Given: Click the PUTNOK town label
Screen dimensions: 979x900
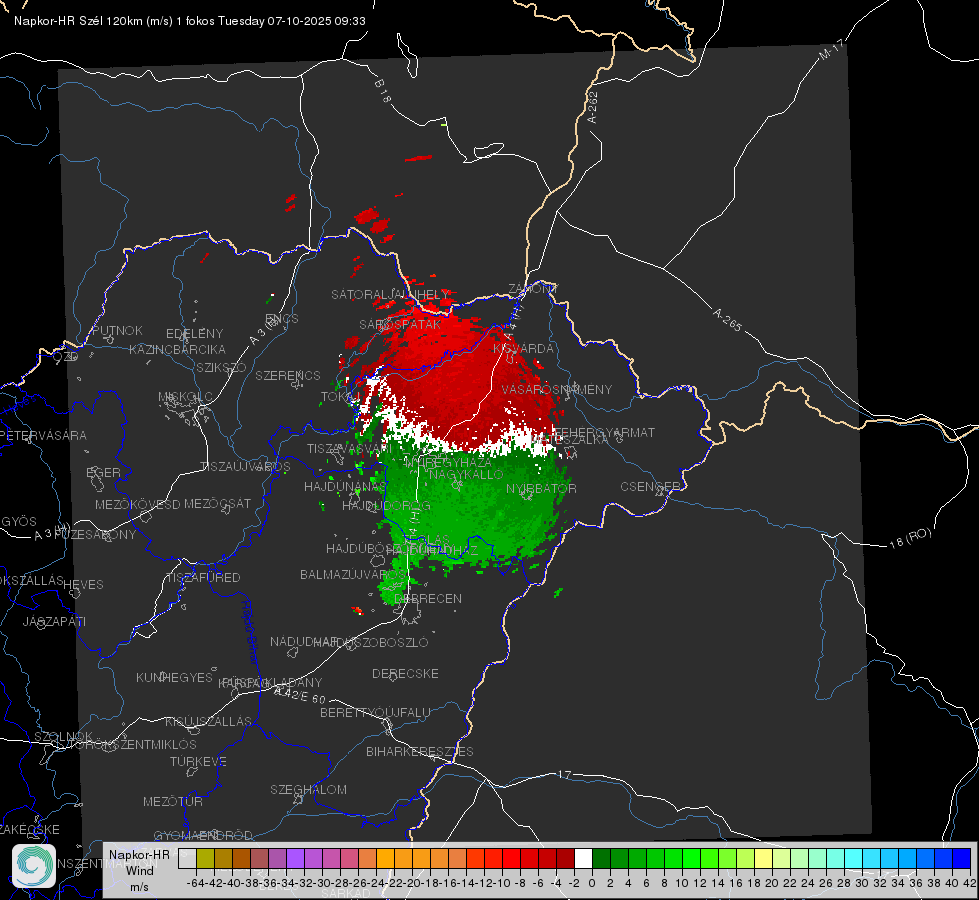Looking at the screenshot, I should tap(117, 330).
